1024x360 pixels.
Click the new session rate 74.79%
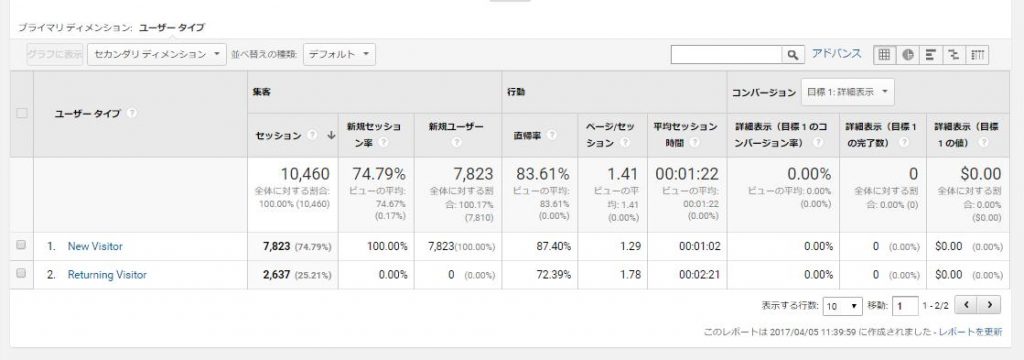tap(379, 174)
